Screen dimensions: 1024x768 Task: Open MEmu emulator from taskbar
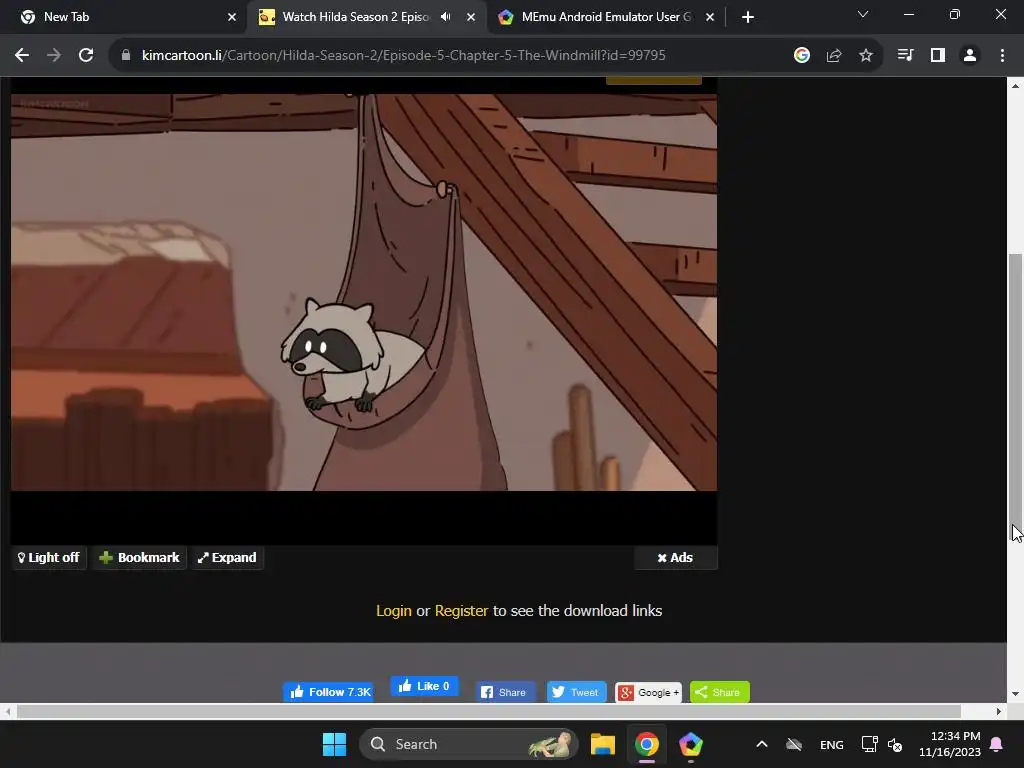pos(690,744)
